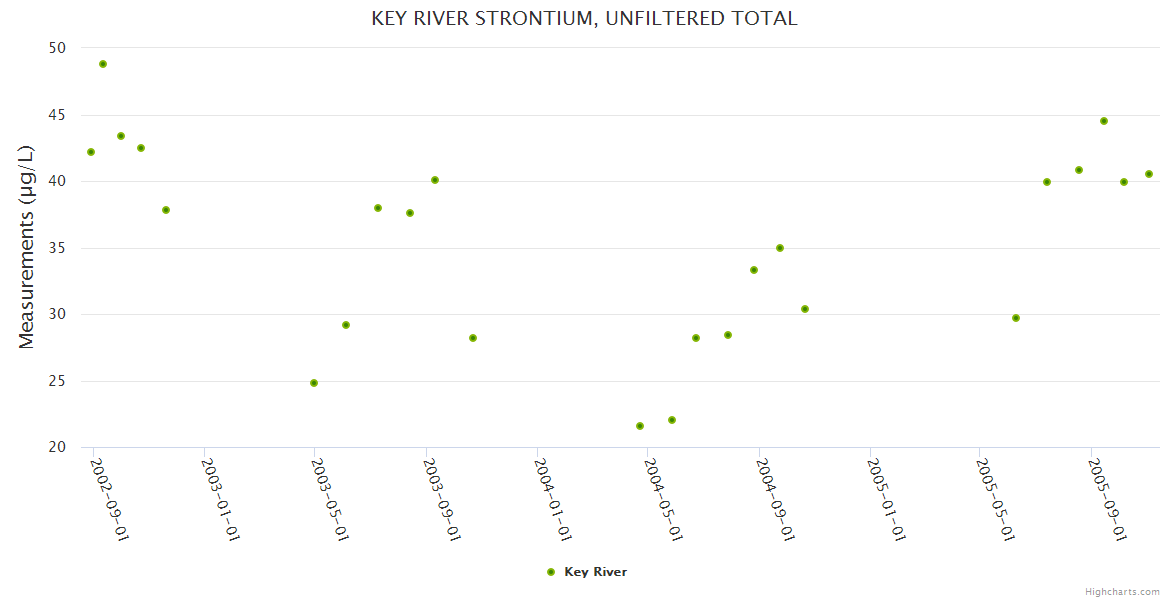1170x600 pixels.
Task: Click the 50 y-axis tick label
Action: (x=57, y=48)
